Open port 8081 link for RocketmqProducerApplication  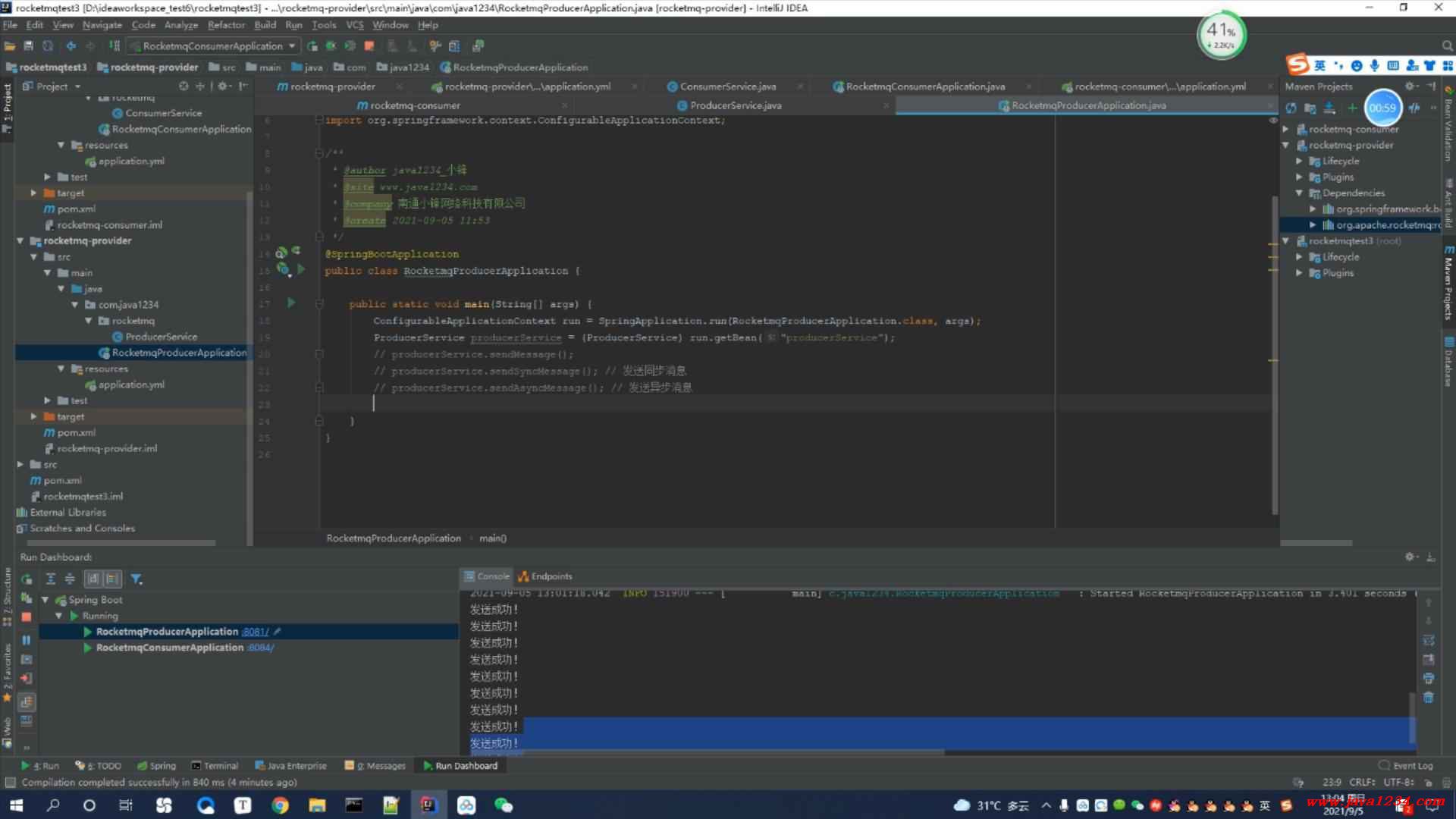256,632
